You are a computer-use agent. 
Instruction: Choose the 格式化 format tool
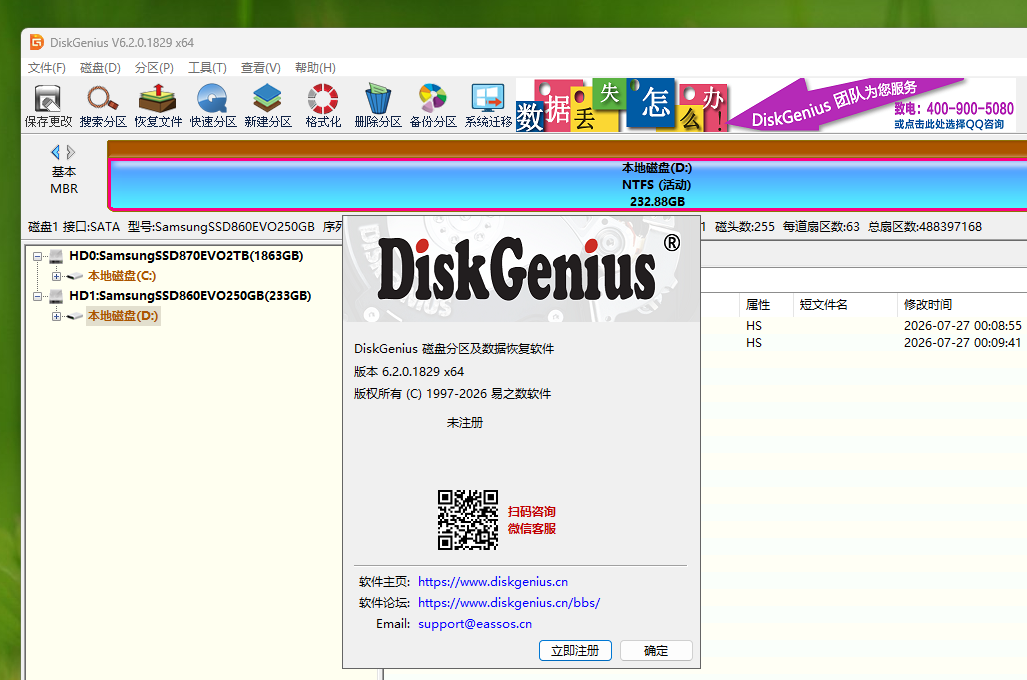(323, 106)
